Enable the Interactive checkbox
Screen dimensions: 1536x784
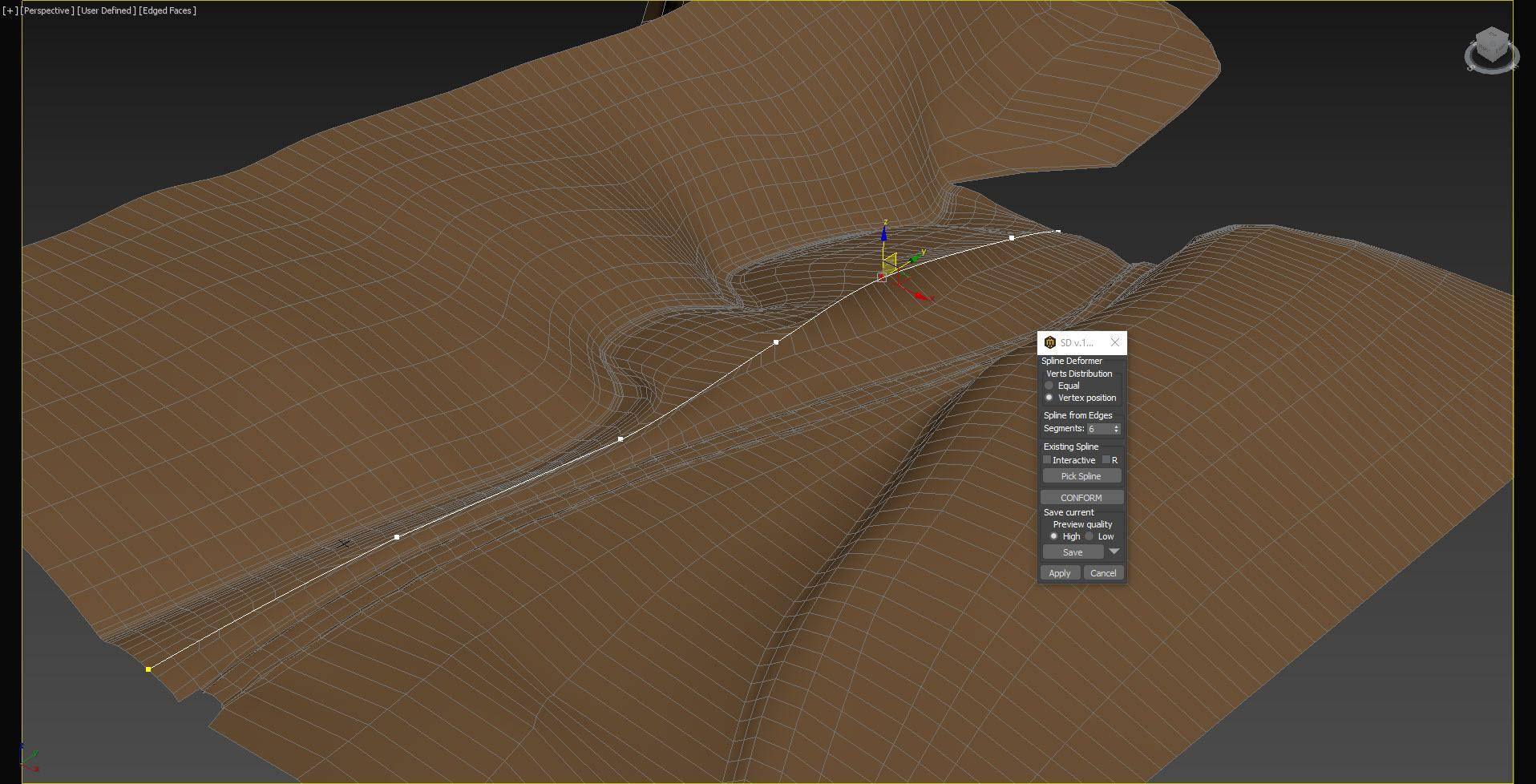(1047, 460)
